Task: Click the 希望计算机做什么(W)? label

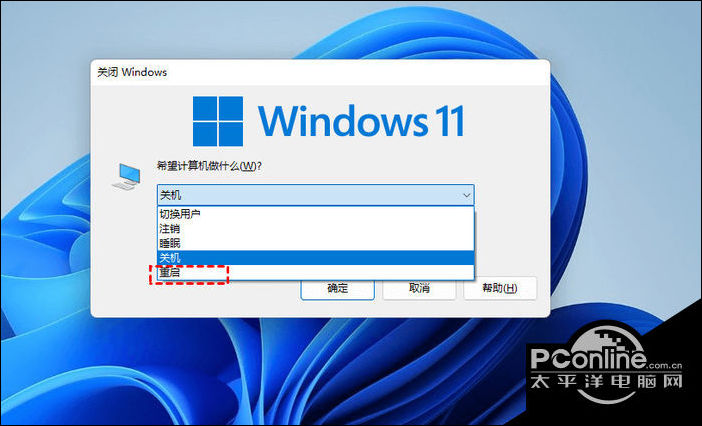Action: [216, 166]
